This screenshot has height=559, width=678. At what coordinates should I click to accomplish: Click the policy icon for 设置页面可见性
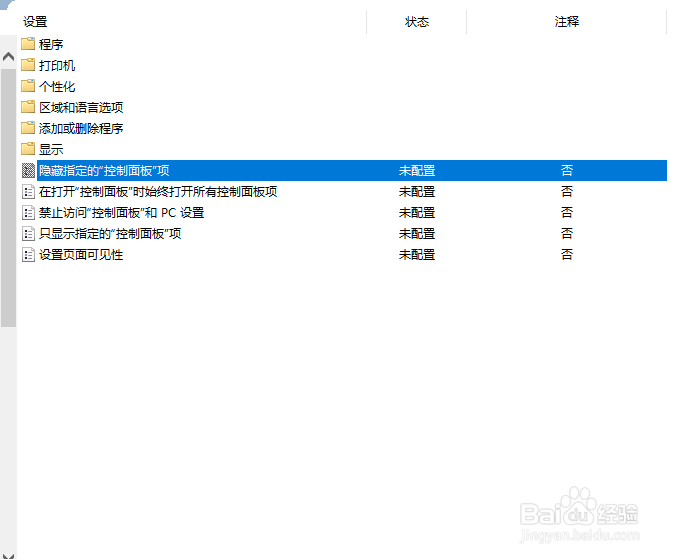28,255
